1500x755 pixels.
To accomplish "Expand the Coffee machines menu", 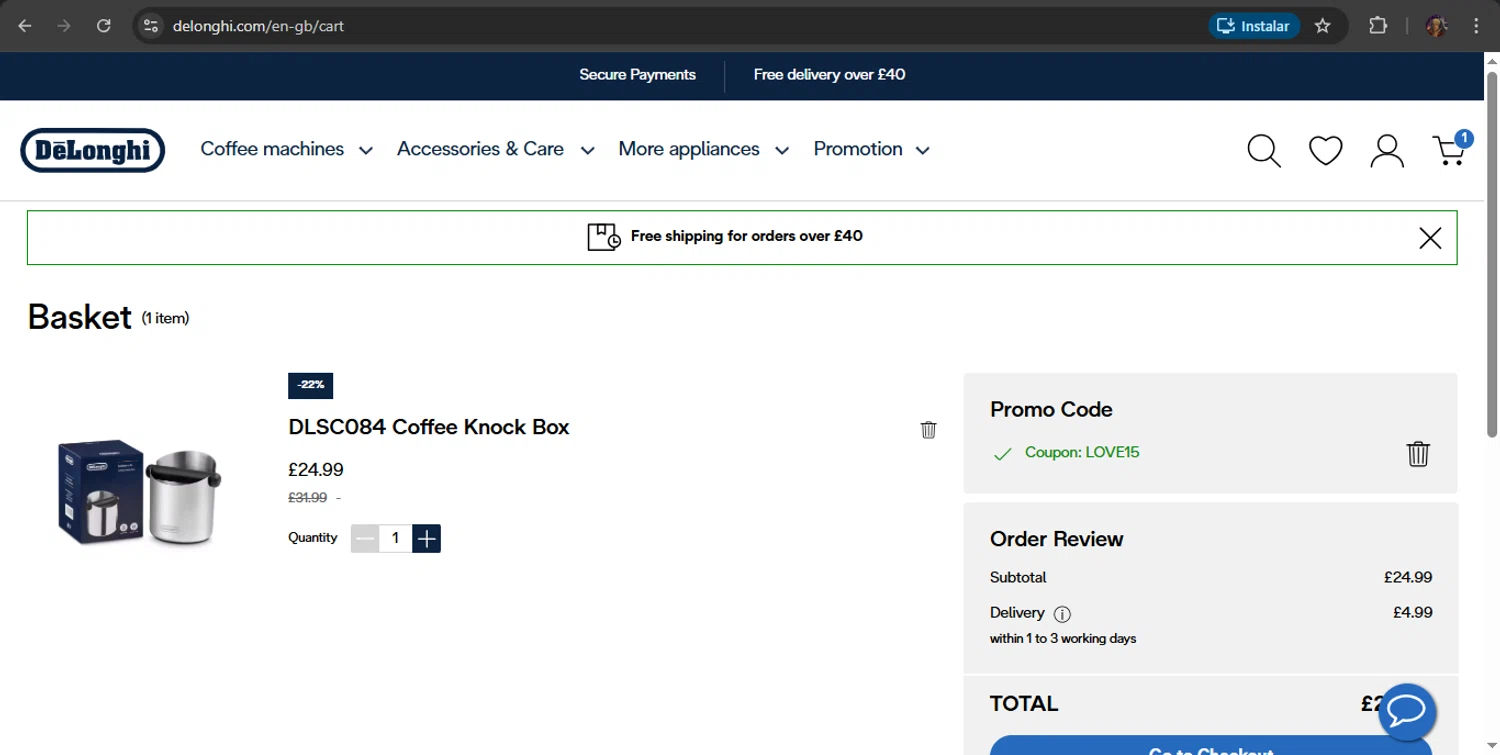I will click(x=286, y=149).
